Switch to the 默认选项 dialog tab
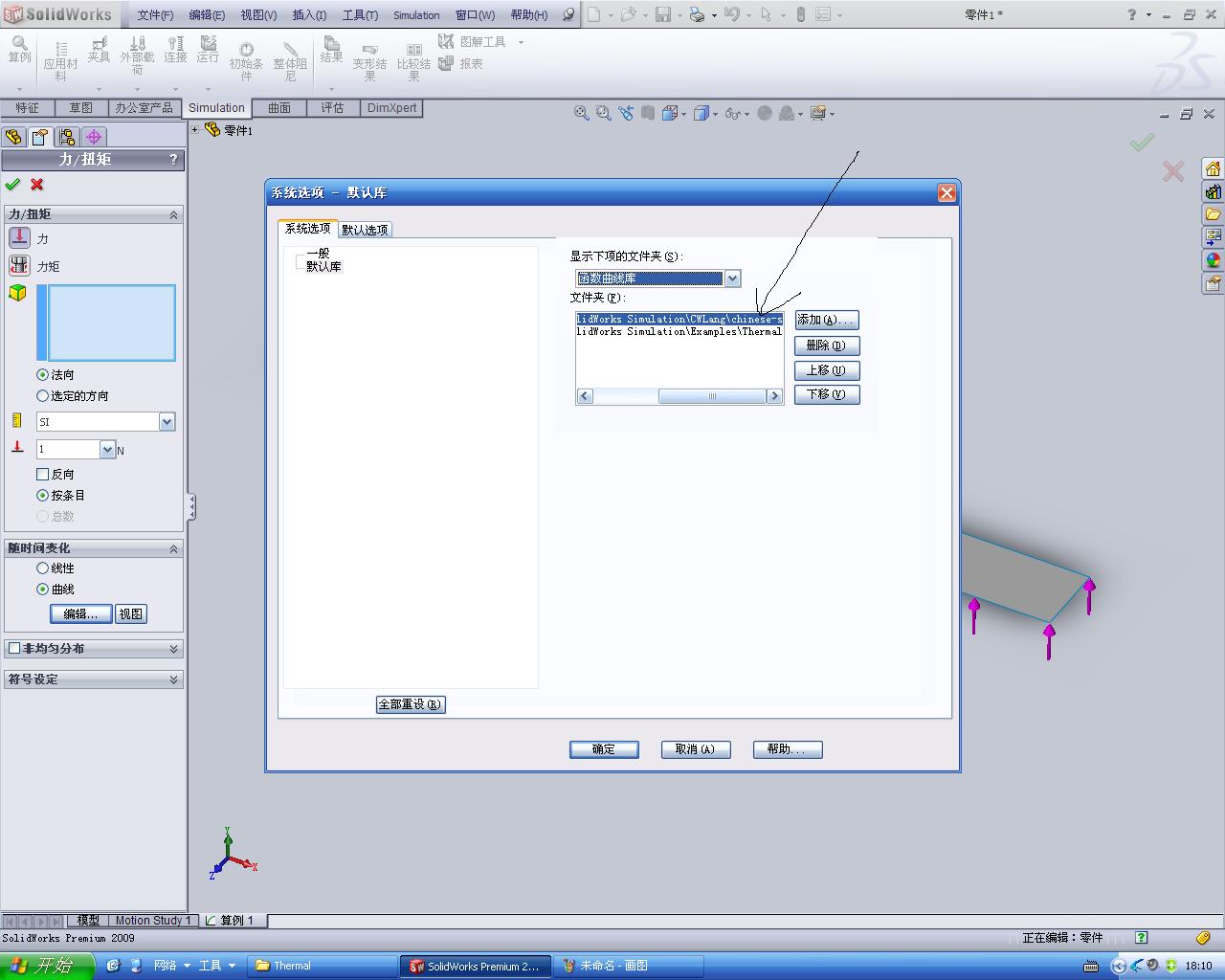 pos(365,230)
